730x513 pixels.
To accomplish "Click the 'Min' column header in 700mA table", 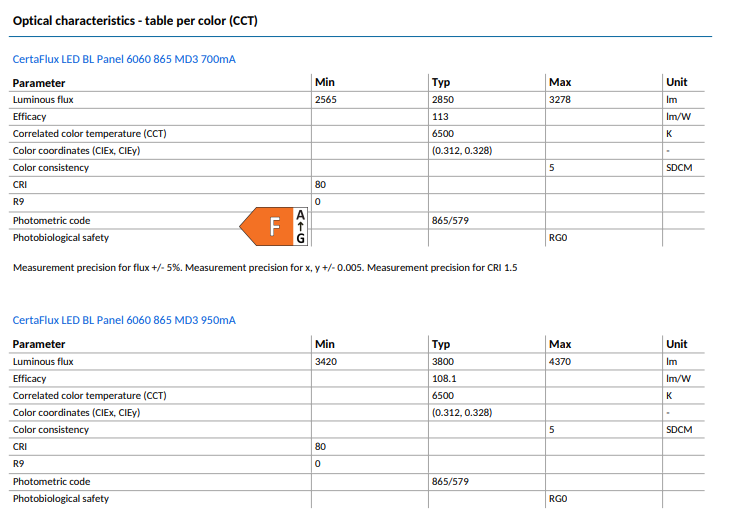I will (x=324, y=82).
